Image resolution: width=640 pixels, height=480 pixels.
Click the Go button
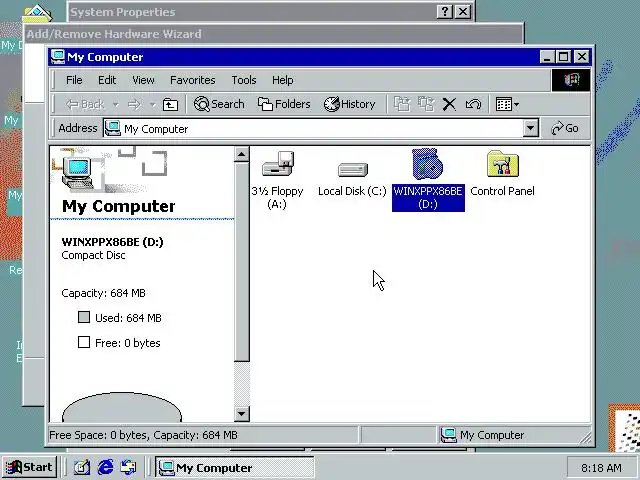point(565,129)
